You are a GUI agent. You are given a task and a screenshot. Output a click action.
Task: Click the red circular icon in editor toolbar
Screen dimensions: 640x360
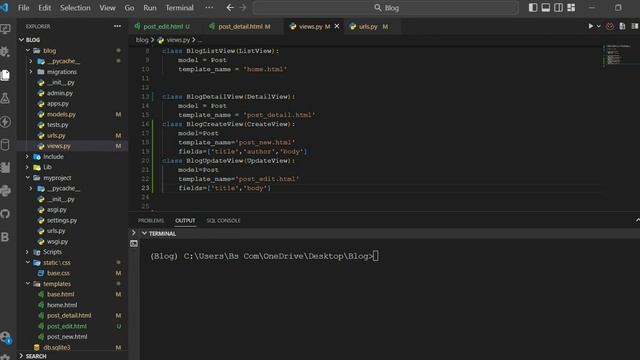[610, 26]
